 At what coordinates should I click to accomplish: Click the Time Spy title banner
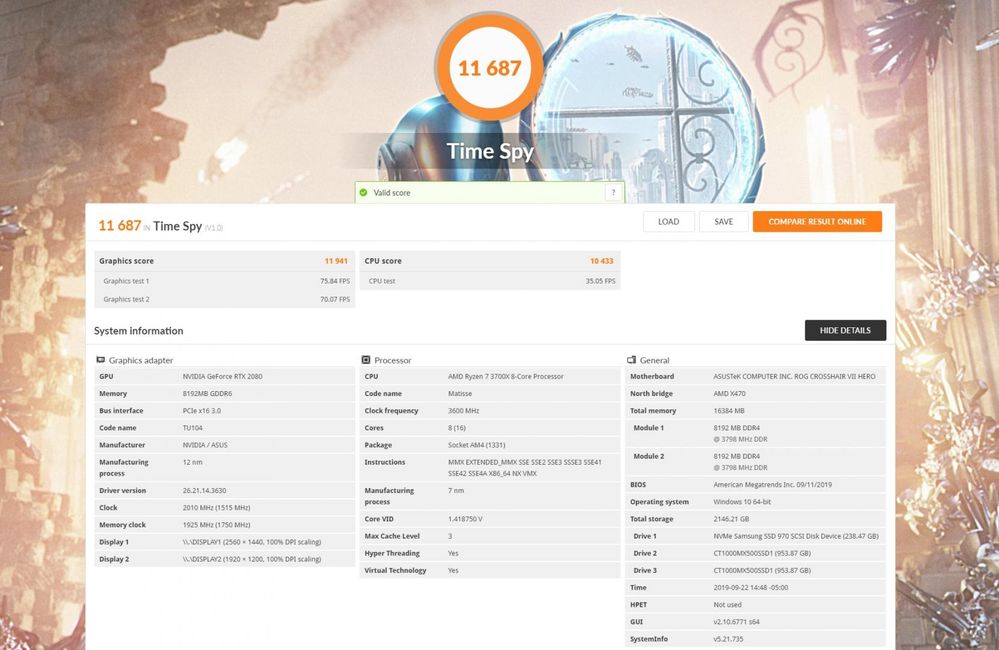(x=489, y=151)
